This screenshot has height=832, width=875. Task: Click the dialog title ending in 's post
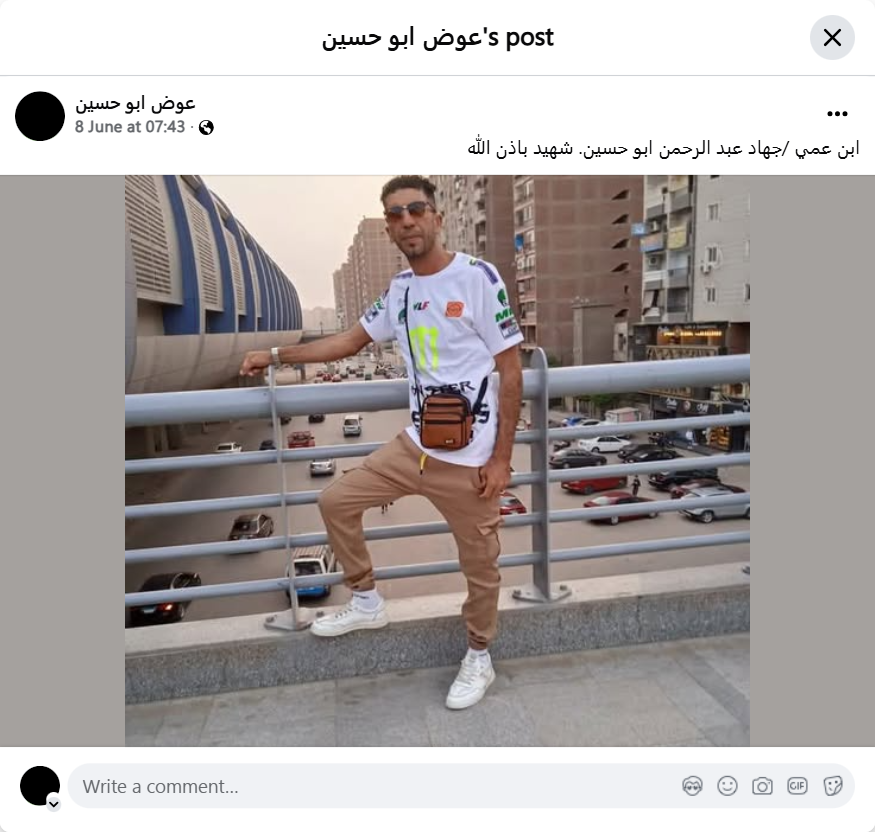(x=438, y=38)
